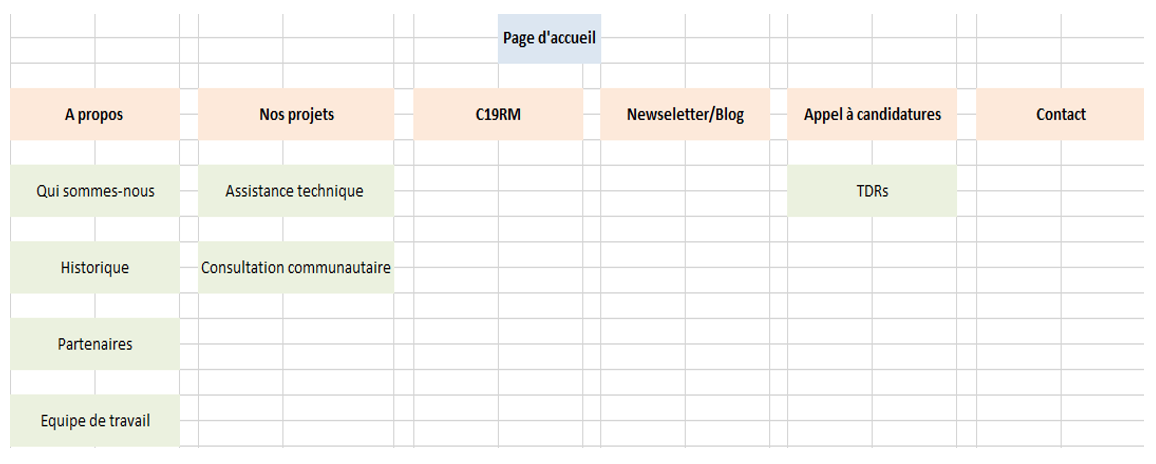Click narrow gap cell between Appel à candidatures and Contact
Screen dimensions: 1156x464
[967, 114]
